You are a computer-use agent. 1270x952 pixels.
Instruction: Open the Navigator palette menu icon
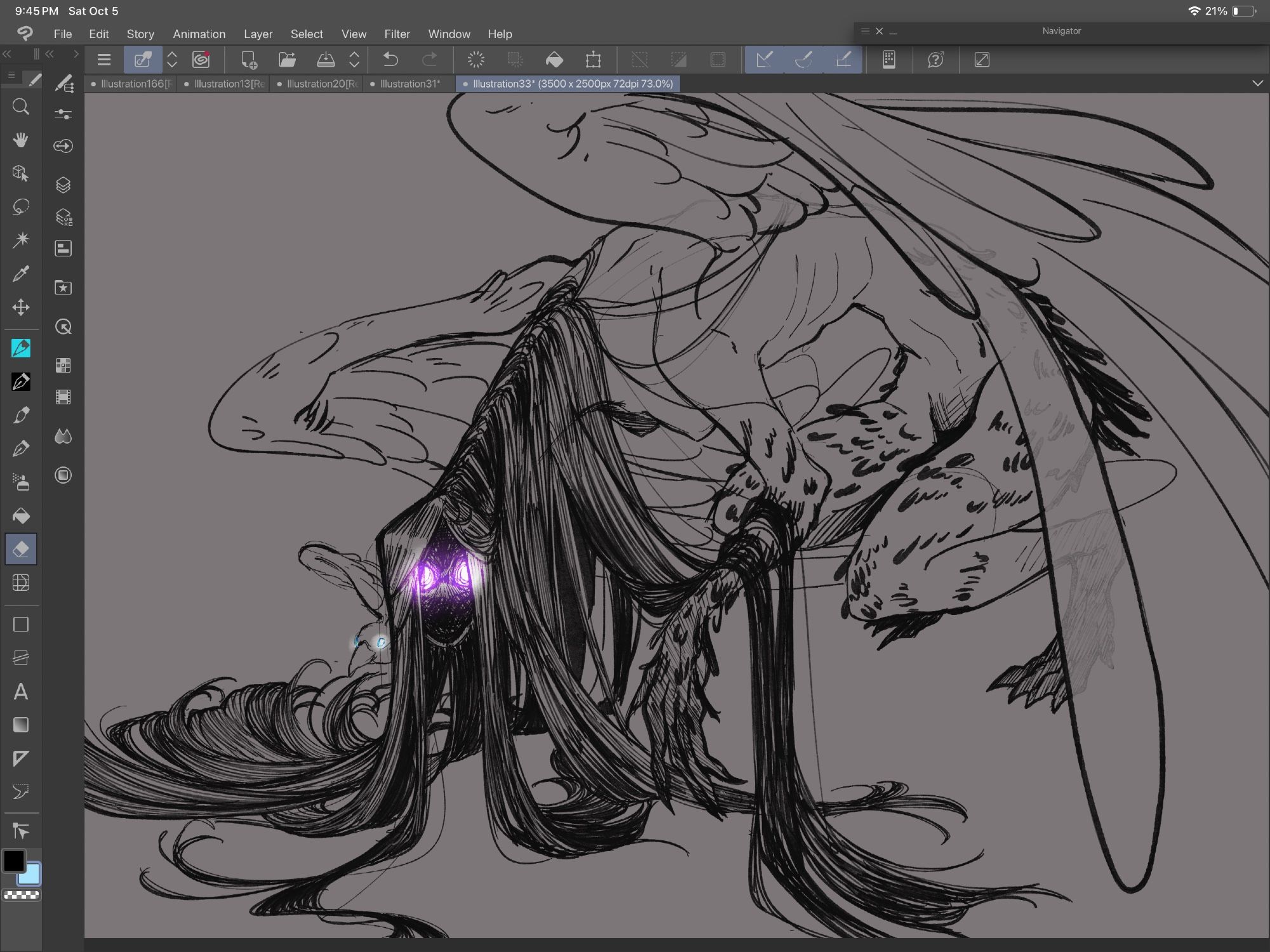click(865, 30)
